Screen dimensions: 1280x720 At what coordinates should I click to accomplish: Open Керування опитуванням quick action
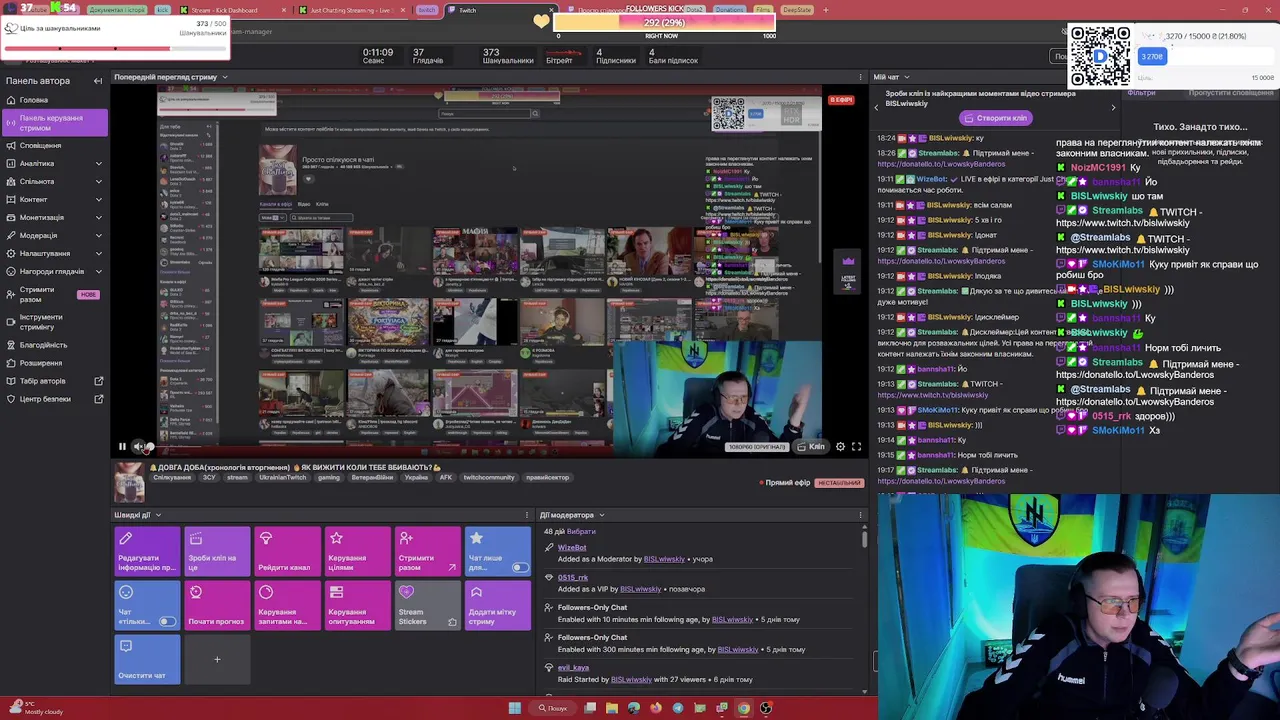click(x=357, y=605)
